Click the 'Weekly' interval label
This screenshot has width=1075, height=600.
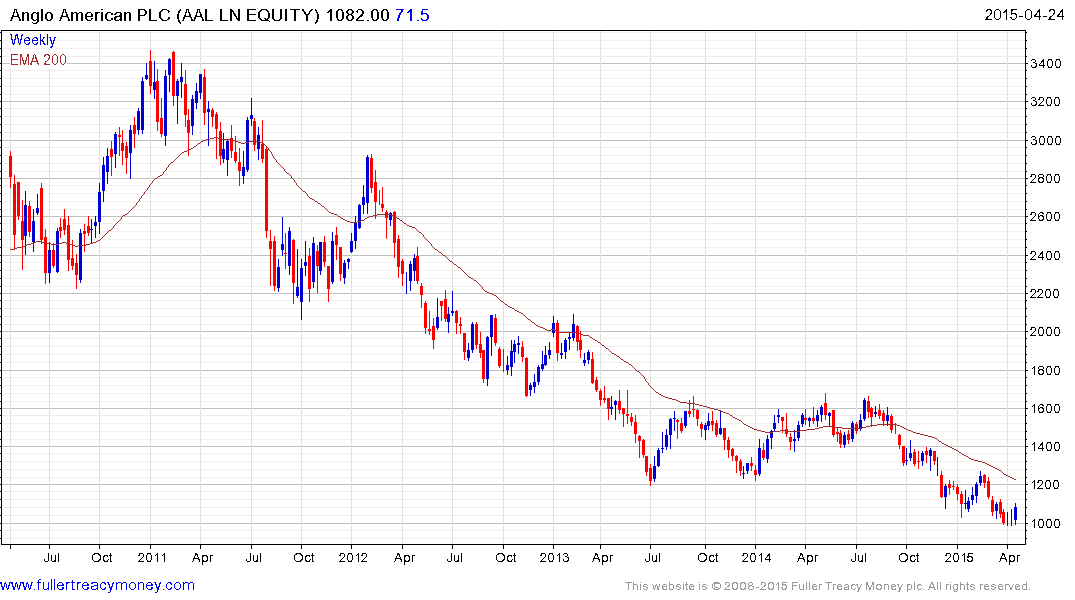coord(33,40)
